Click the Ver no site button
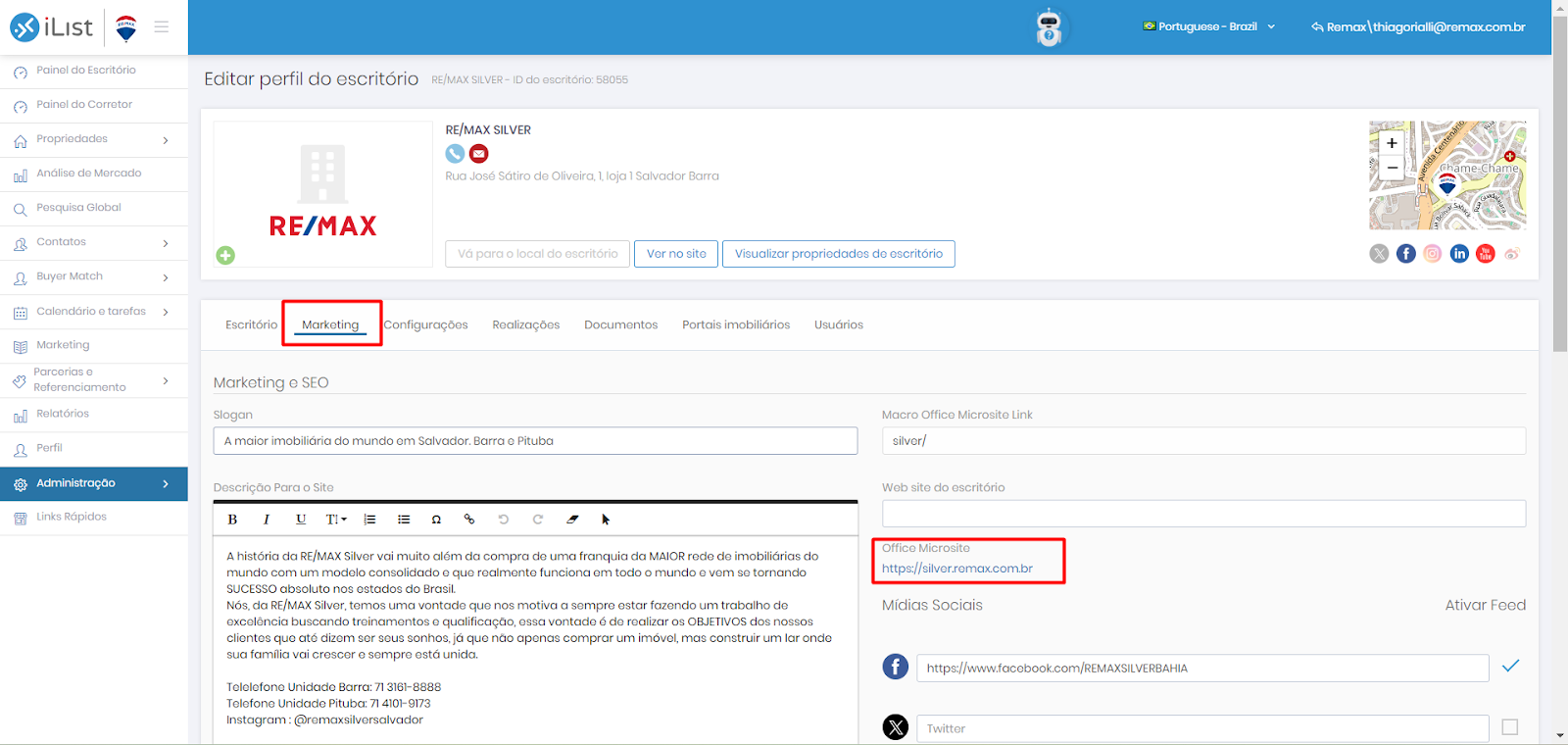Screen dimensions: 1568x745 676,254
